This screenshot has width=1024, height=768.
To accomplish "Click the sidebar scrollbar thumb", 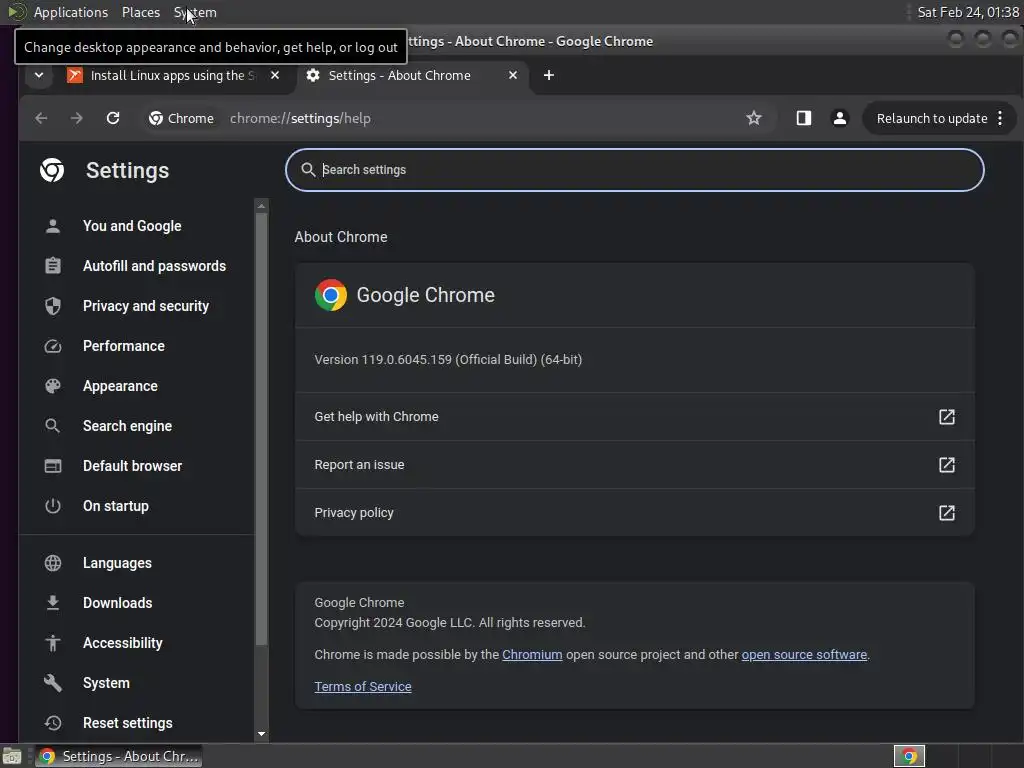I will point(261,429).
